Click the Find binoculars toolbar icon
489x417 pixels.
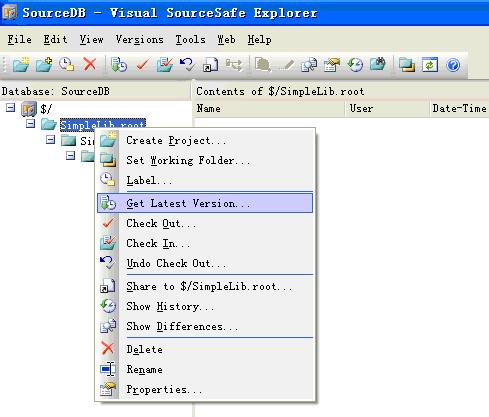coord(378,64)
